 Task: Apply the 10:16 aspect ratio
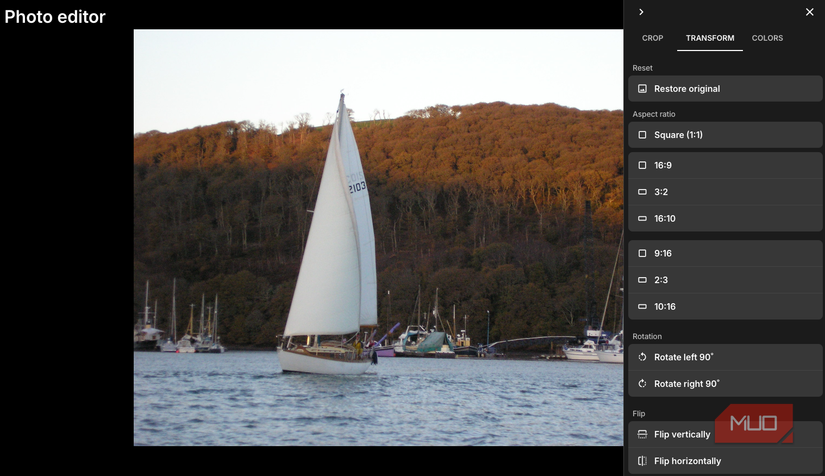(x=725, y=307)
